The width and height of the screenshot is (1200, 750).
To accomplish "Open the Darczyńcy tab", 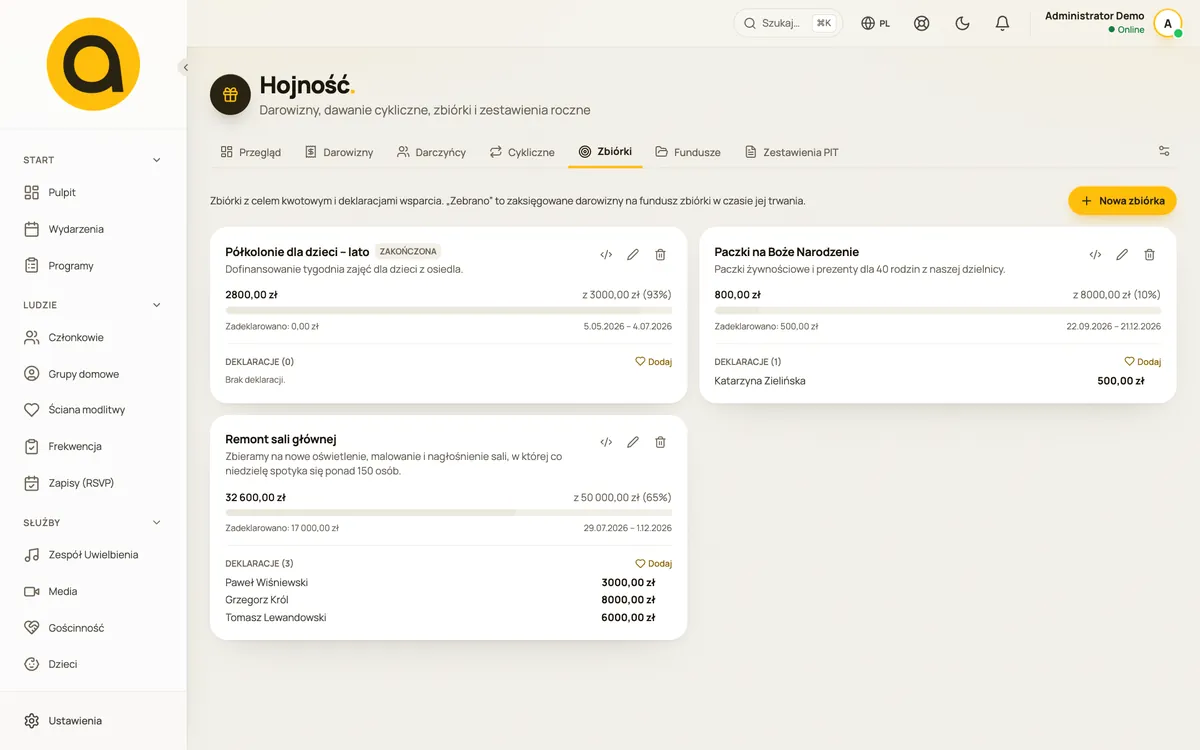I will (431, 152).
